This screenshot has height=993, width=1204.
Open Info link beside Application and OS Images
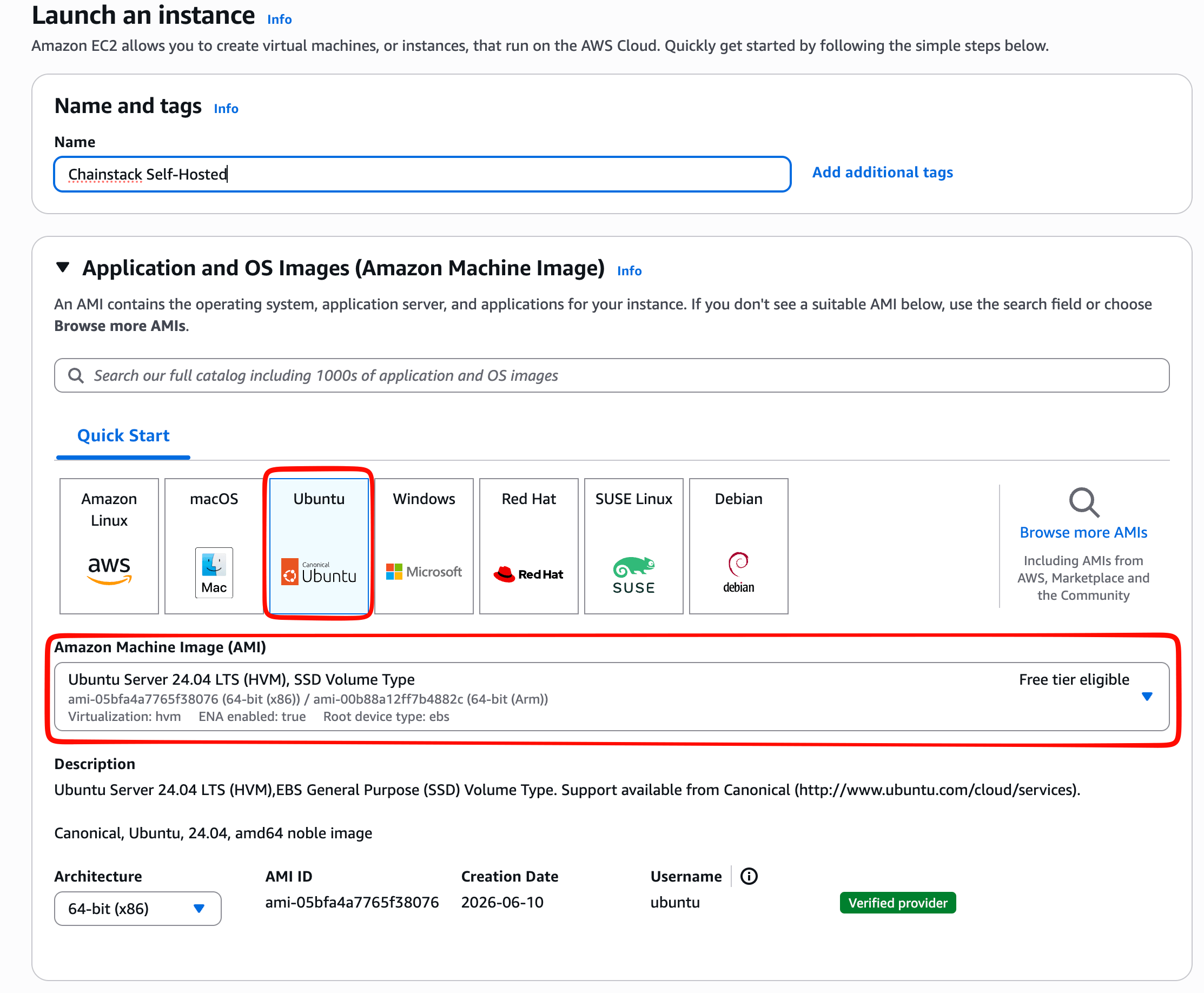(x=629, y=271)
